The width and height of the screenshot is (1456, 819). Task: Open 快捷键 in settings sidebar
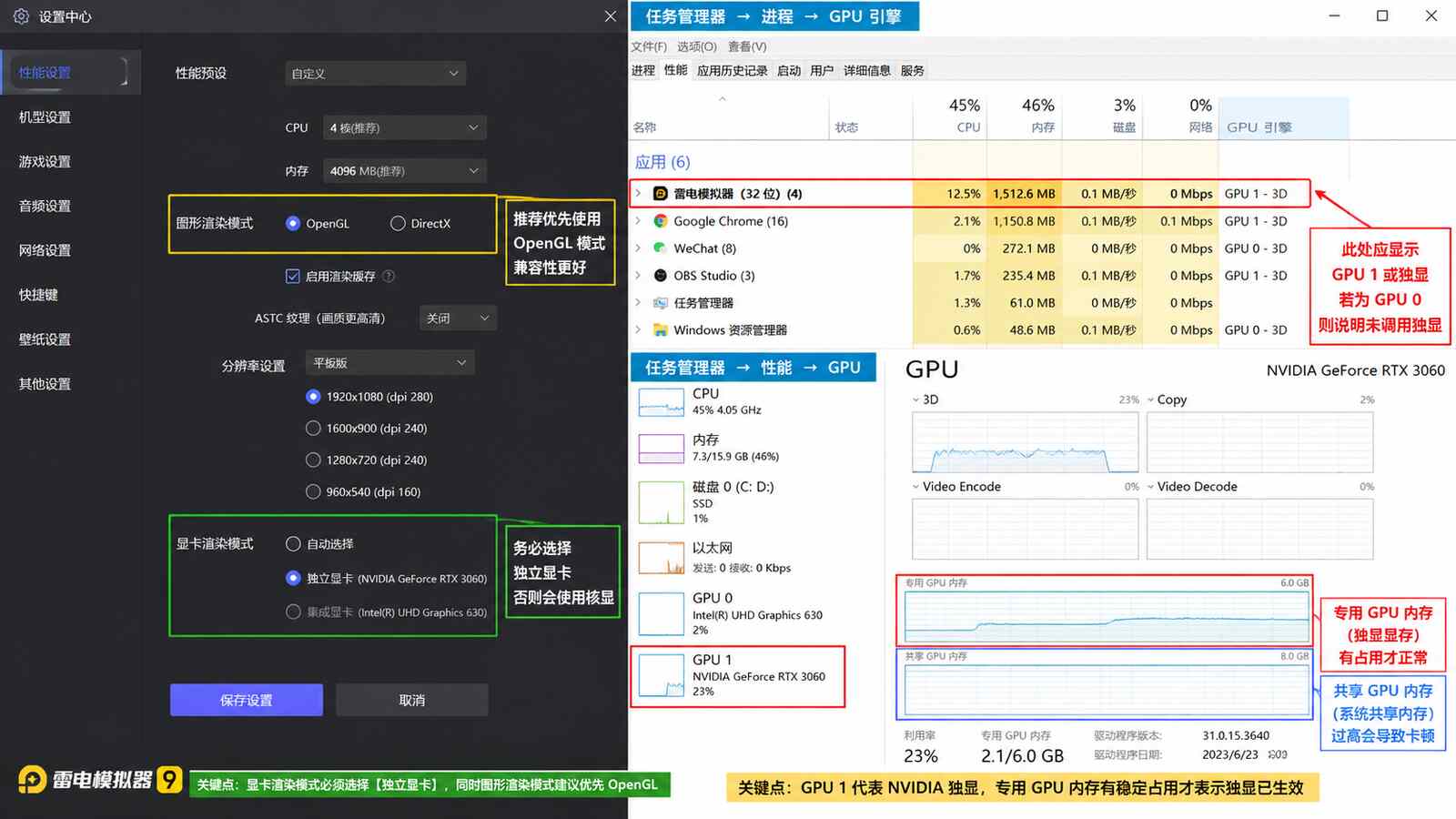click(38, 295)
